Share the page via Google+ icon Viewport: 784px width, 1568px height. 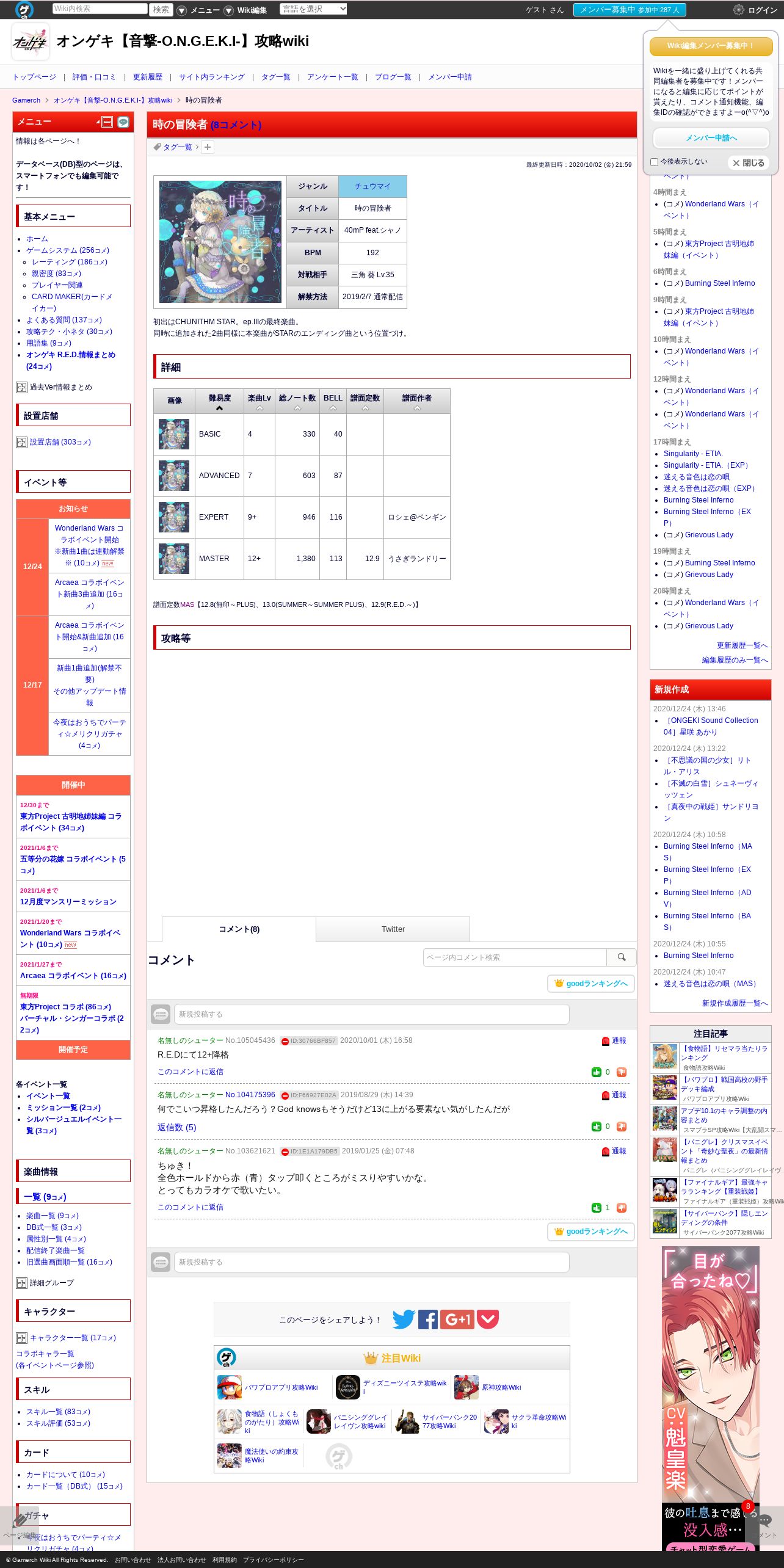(x=457, y=1319)
